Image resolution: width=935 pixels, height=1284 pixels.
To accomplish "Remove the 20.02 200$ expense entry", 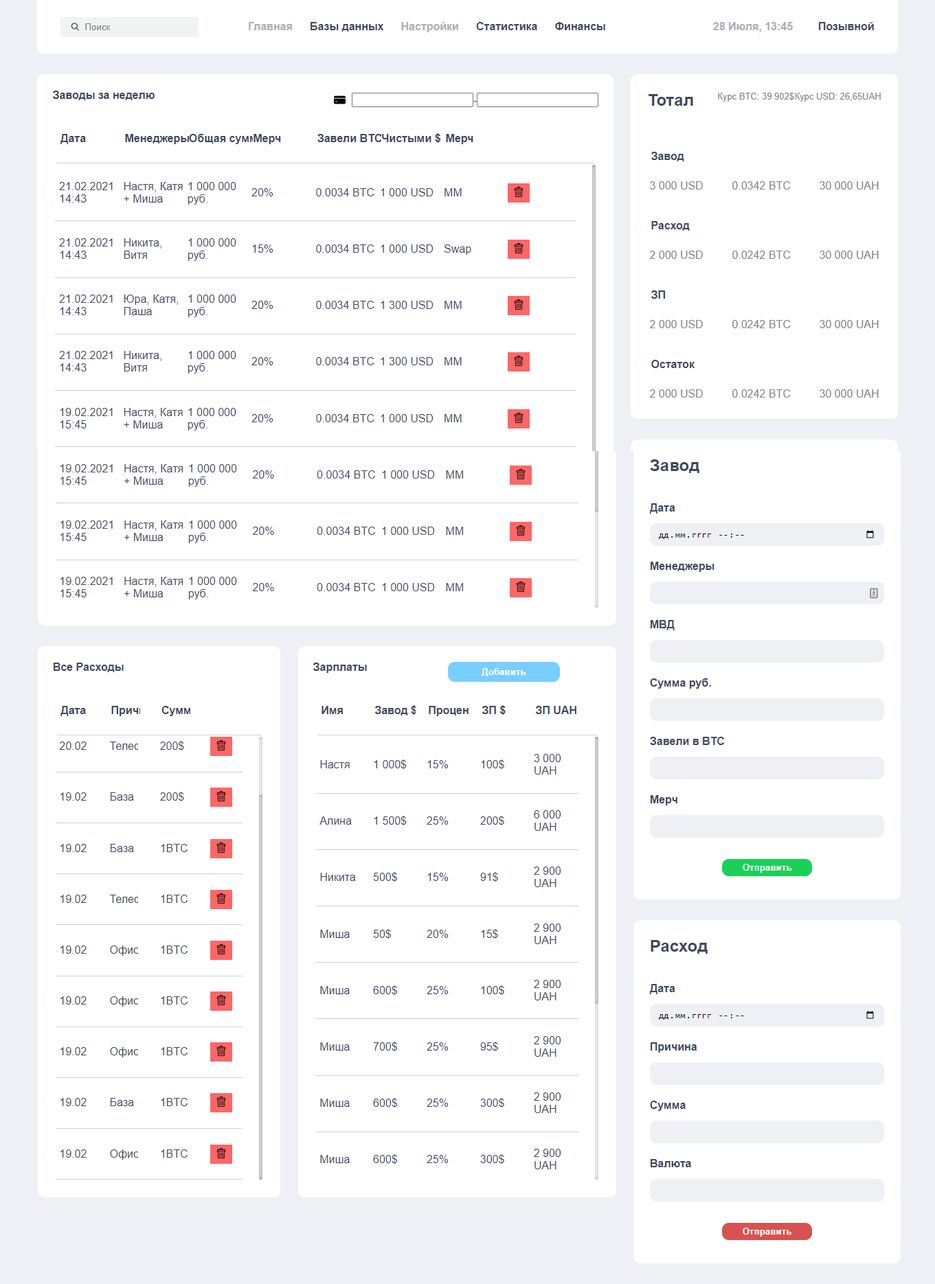I will [221, 746].
